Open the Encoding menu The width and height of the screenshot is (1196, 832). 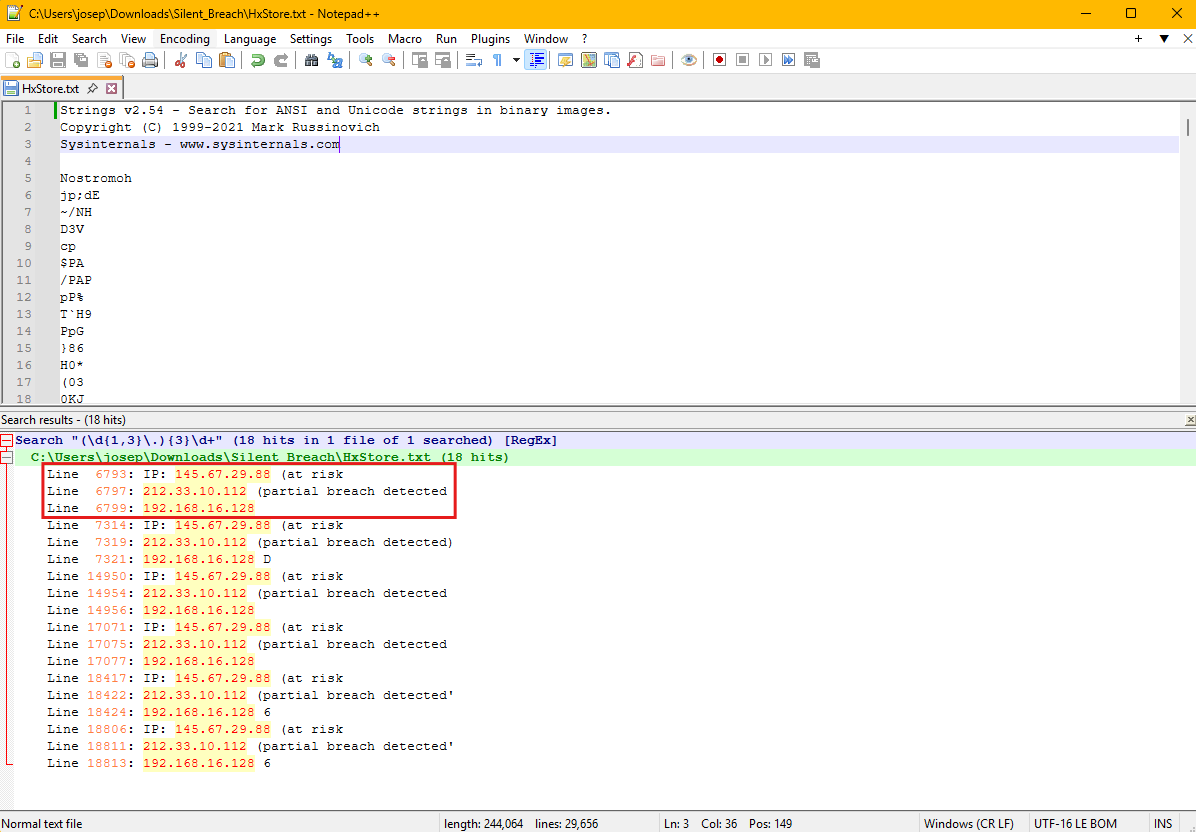[x=185, y=39]
